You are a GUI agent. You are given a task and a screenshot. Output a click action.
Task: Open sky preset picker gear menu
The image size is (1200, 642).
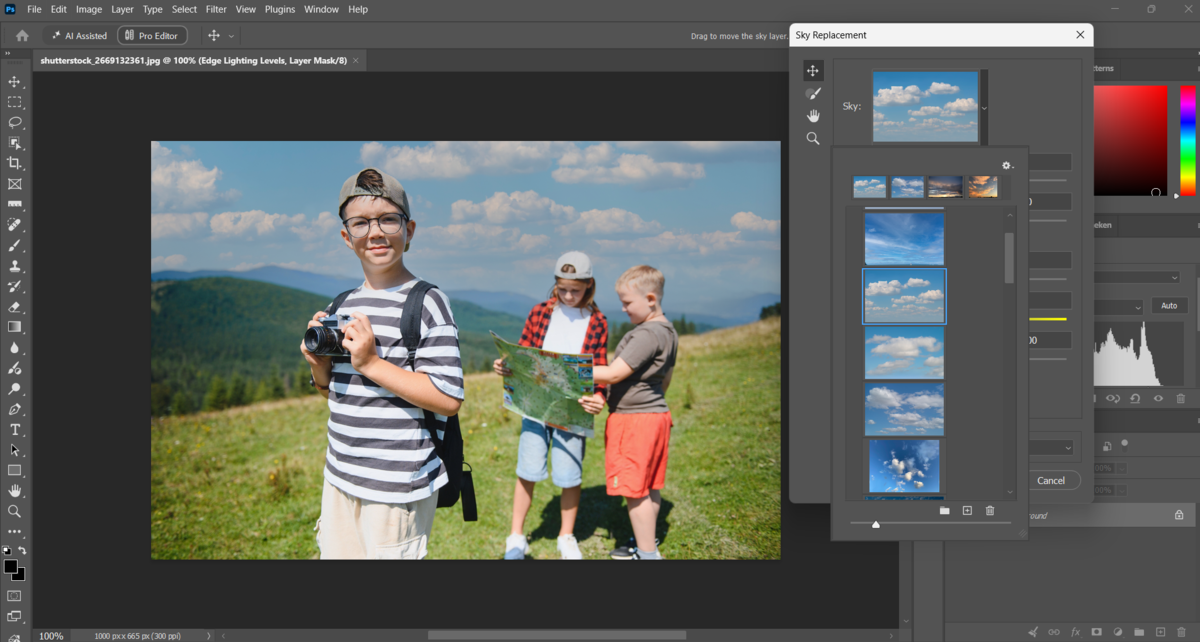1007,166
